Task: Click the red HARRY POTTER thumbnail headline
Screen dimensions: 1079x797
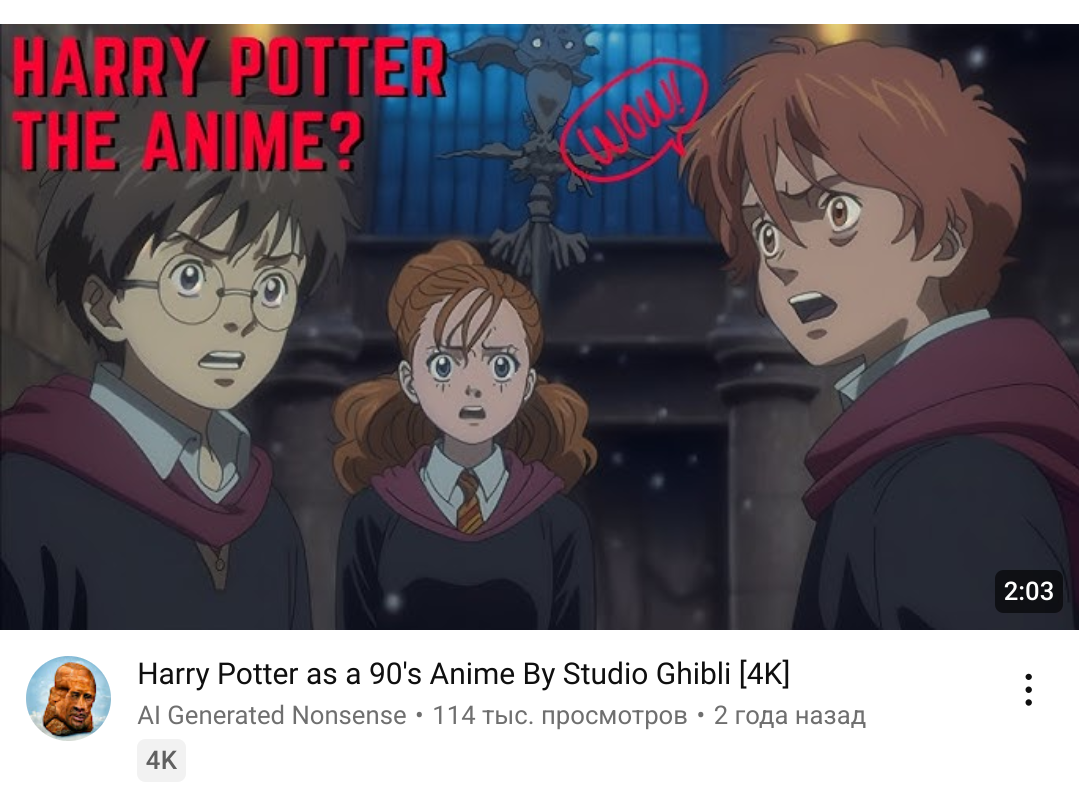Action: click(x=229, y=67)
